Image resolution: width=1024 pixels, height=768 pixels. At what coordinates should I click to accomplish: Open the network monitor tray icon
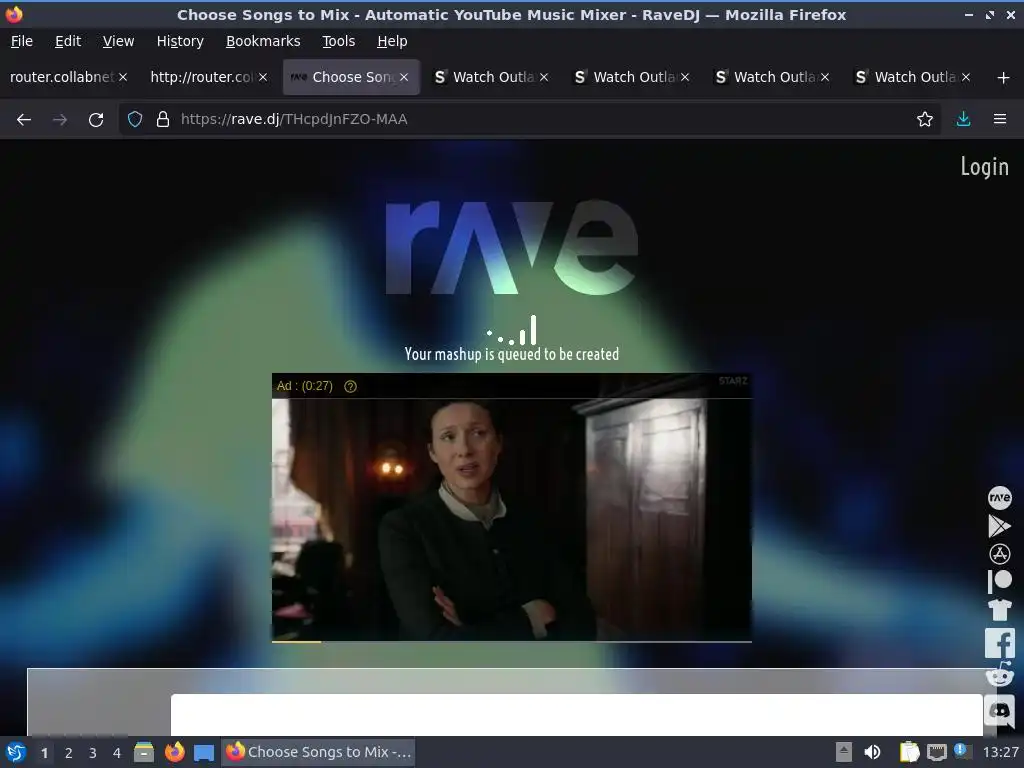pos(936,752)
